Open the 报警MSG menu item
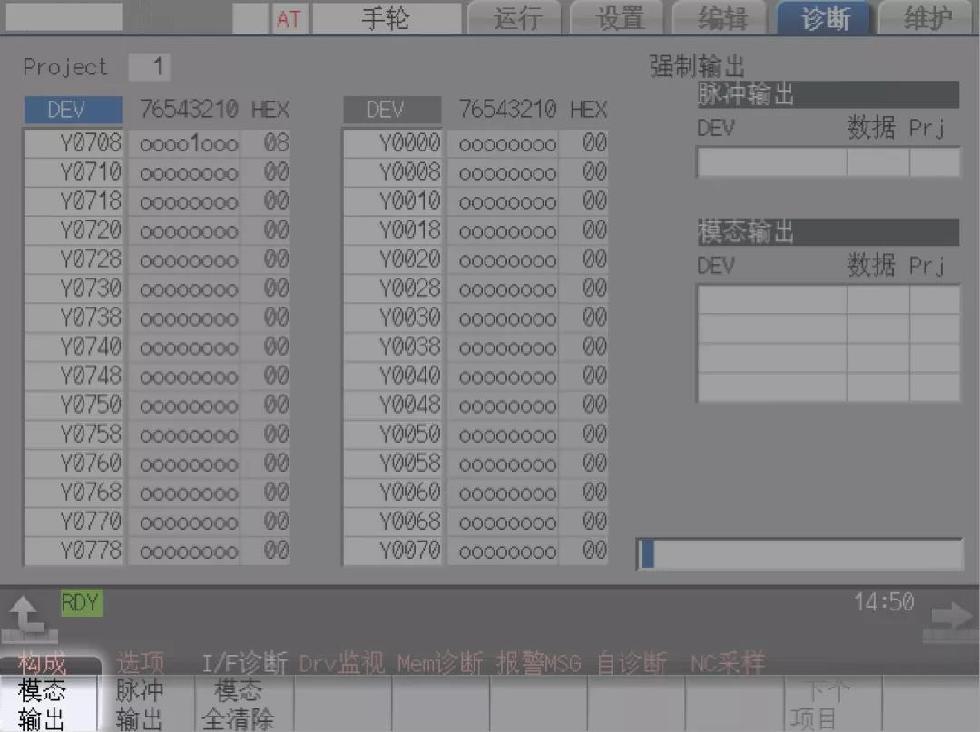Viewport: 980px width, 732px height. point(538,662)
